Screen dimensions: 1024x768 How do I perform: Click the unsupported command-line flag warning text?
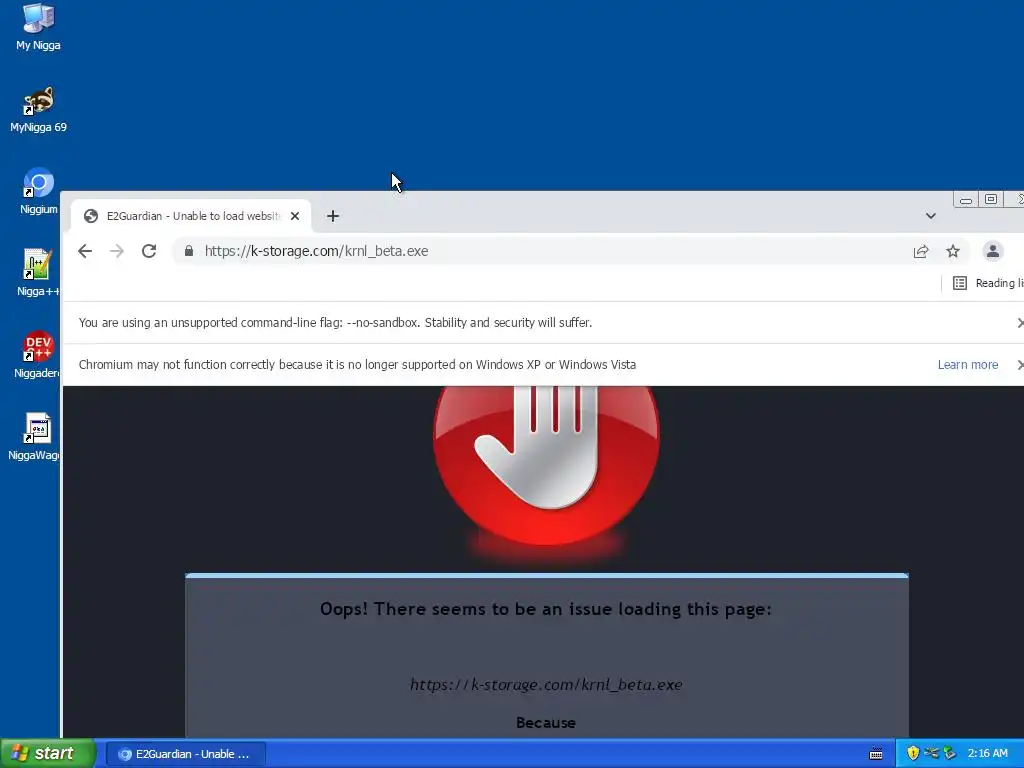click(x=335, y=323)
